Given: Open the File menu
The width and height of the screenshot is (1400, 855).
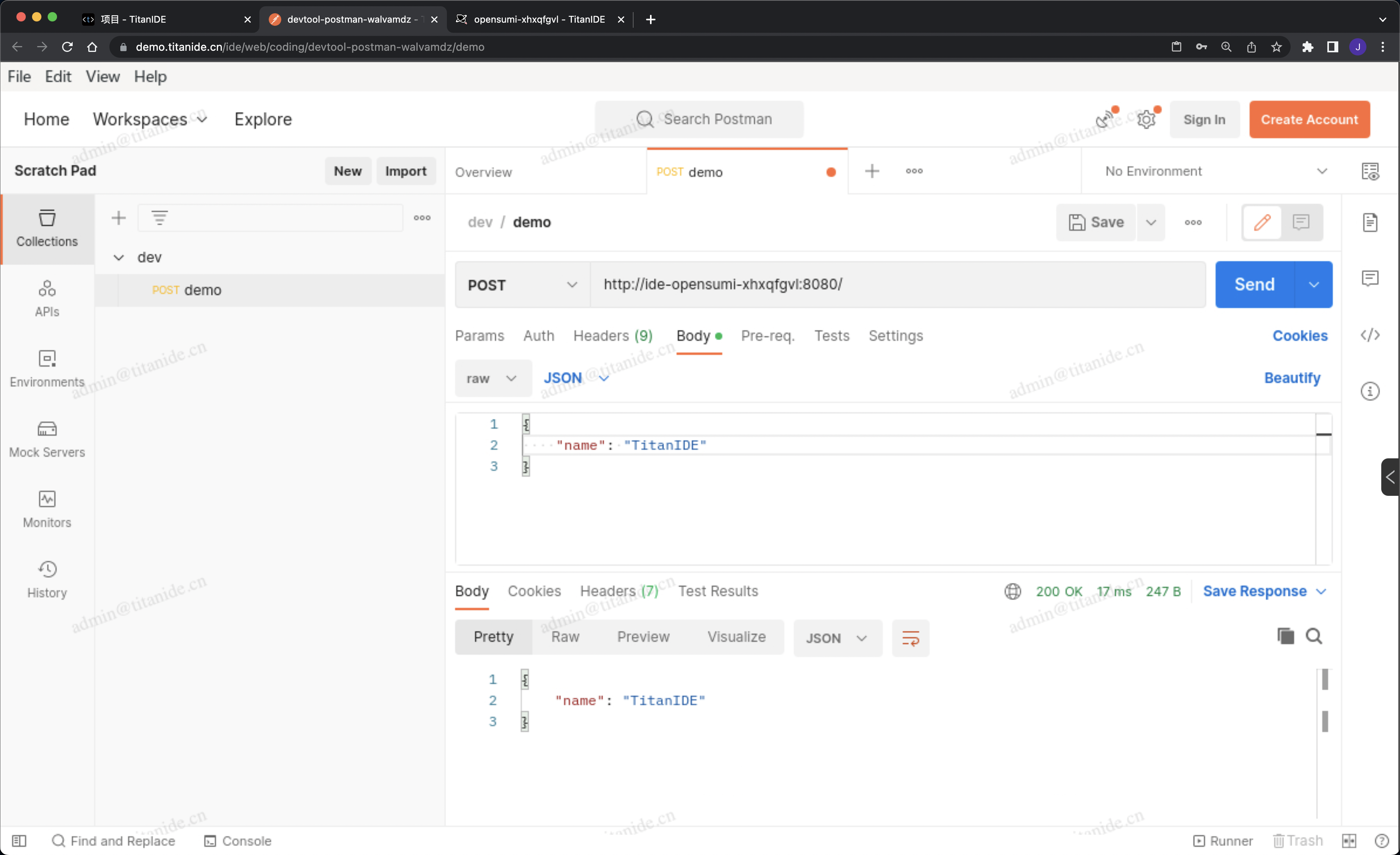Looking at the screenshot, I should pyautogui.click(x=19, y=77).
